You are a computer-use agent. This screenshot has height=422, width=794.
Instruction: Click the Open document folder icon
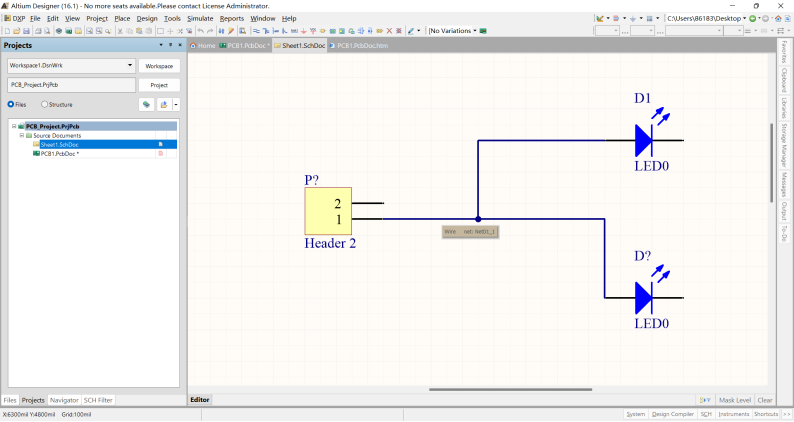click(x=16, y=31)
